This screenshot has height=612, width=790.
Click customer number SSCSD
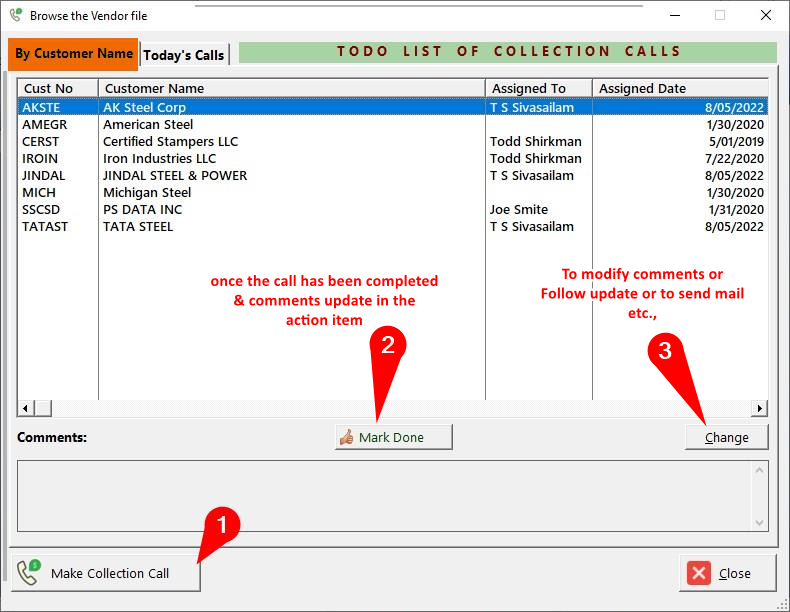point(41,210)
